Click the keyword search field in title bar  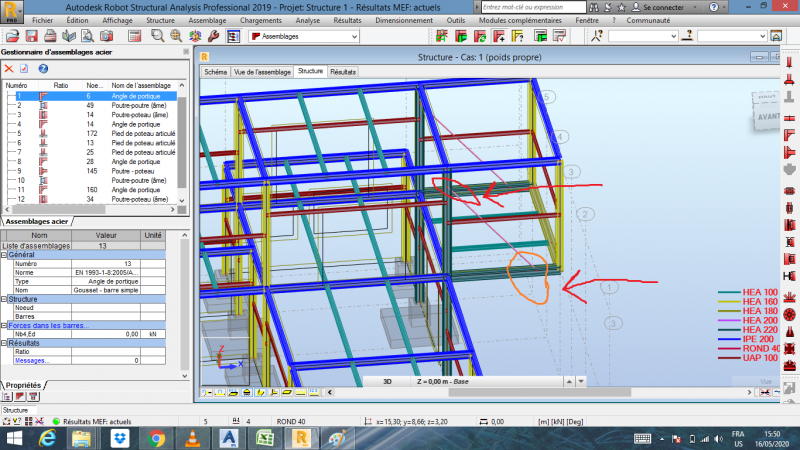click(534, 7)
